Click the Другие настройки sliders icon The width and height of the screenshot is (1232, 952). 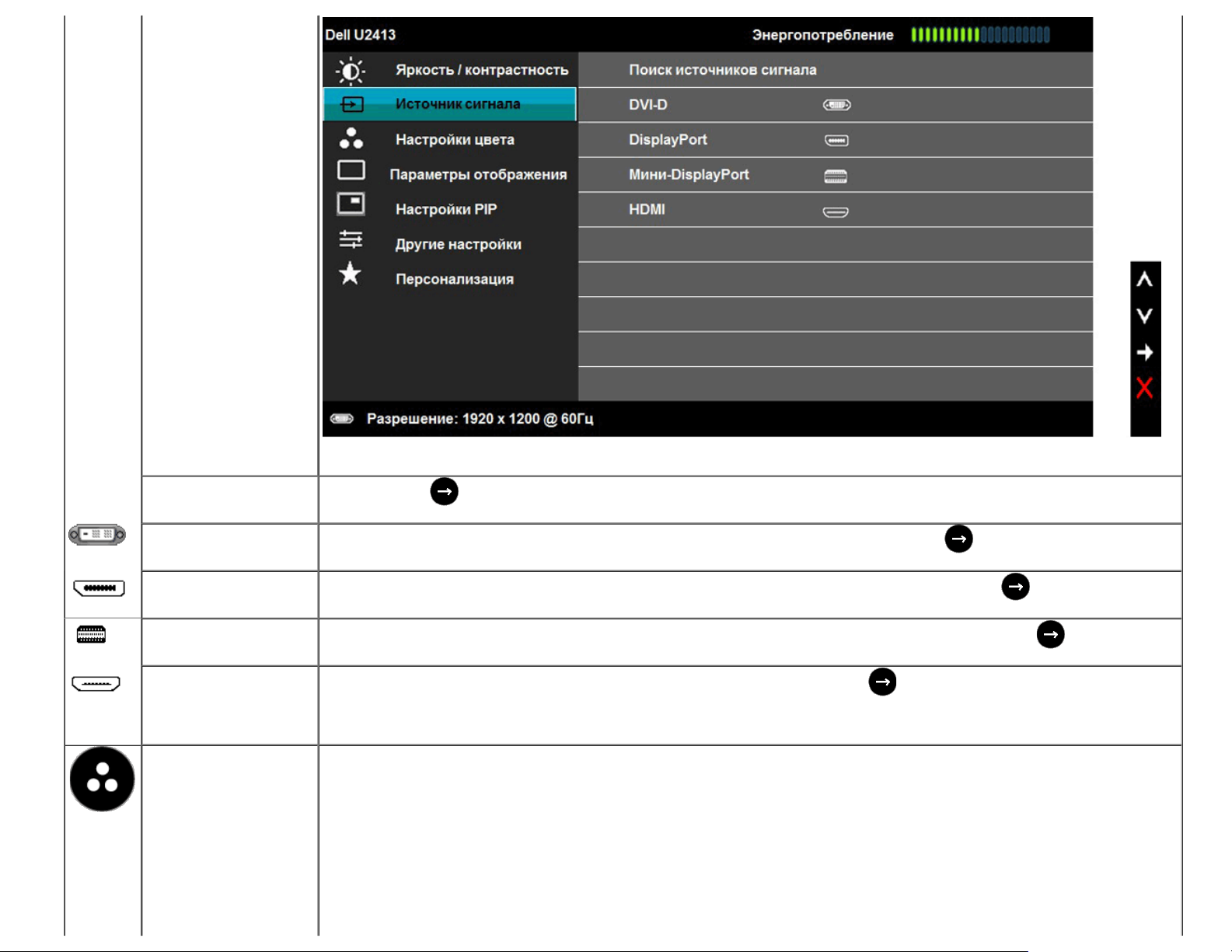[x=351, y=239]
